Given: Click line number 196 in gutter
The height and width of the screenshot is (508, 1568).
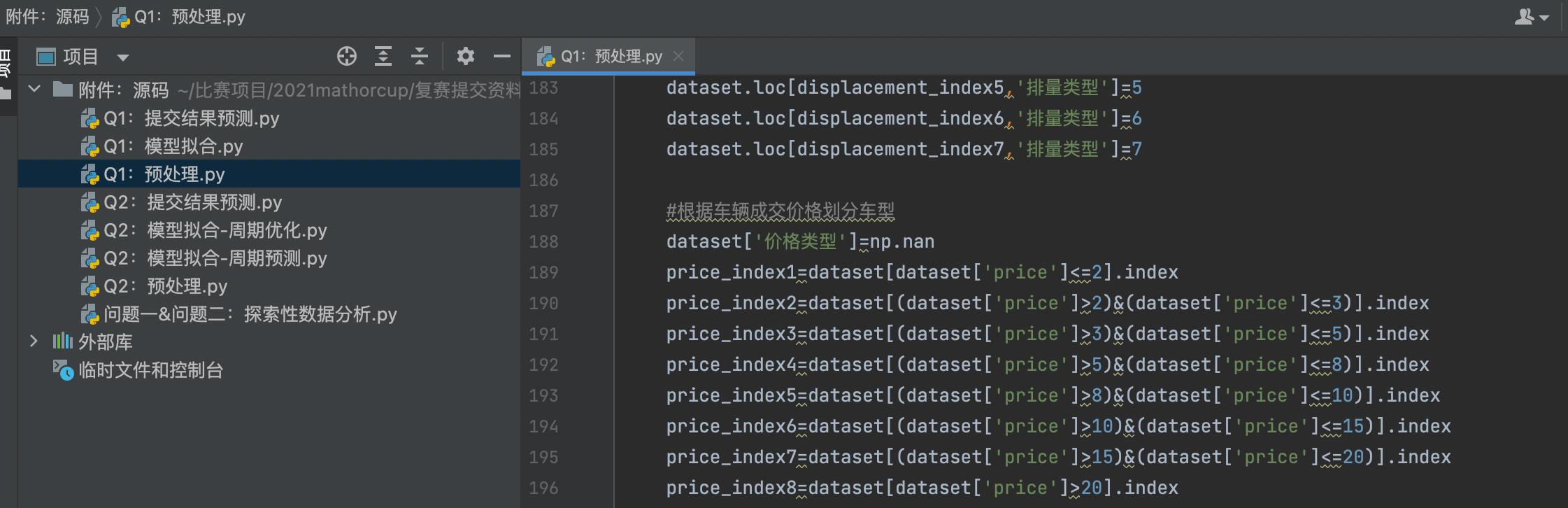Looking at the screenshot, I should pyautogui.click(x=543, y=488).
